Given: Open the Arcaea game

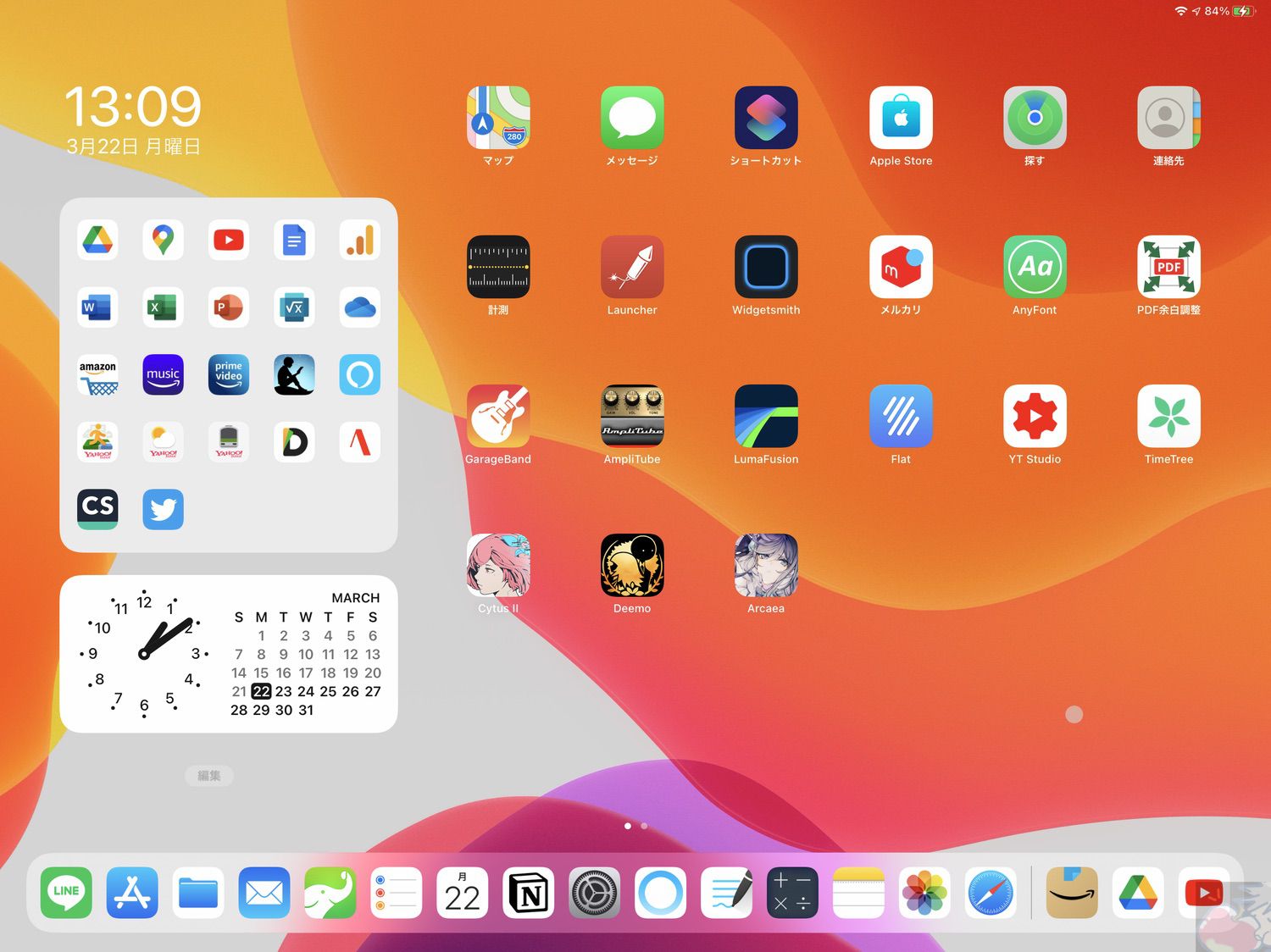Looking at the screenshot, I should click(x=766, y=565).
